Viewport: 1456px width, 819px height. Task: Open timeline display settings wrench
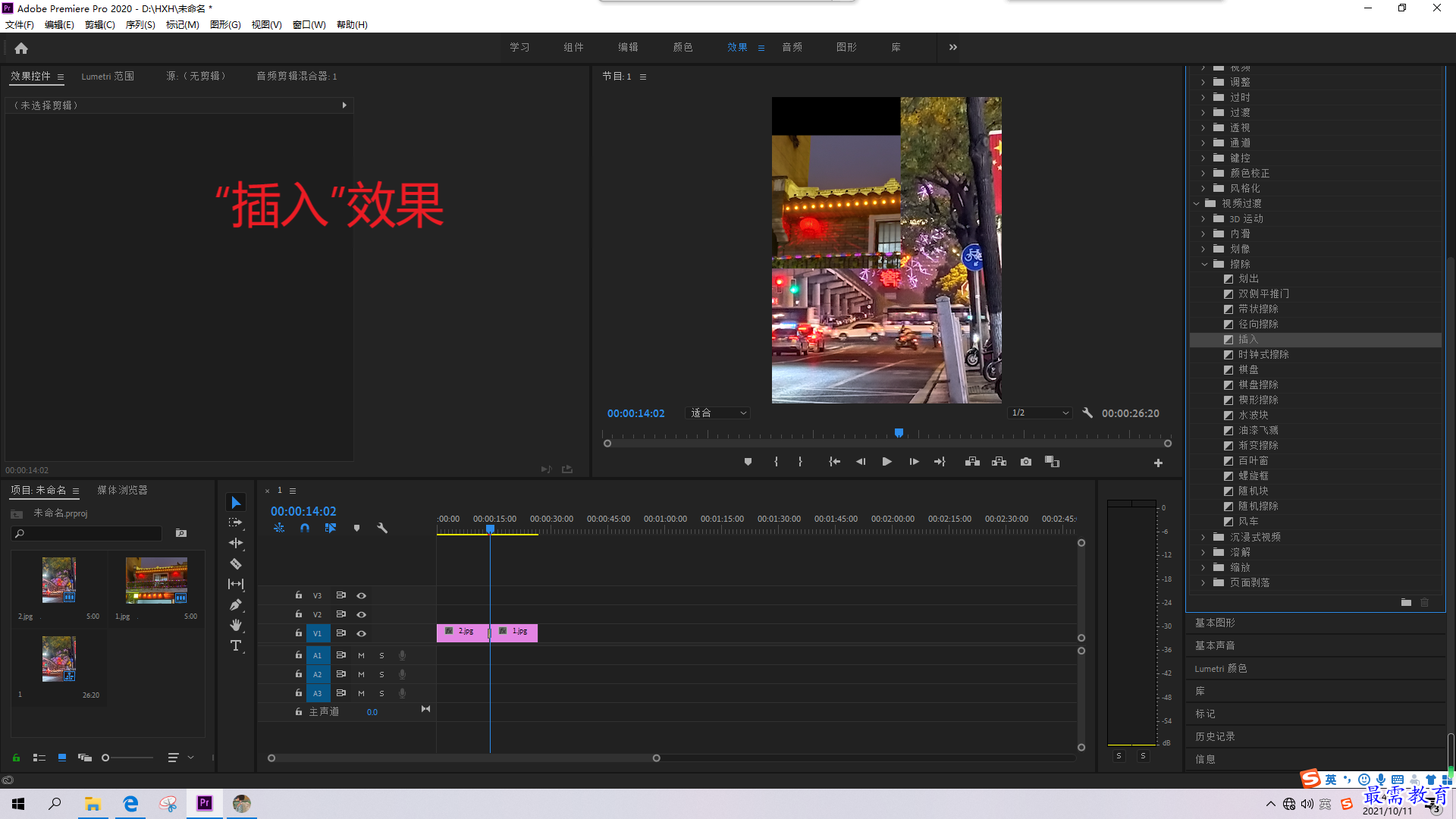382,528
